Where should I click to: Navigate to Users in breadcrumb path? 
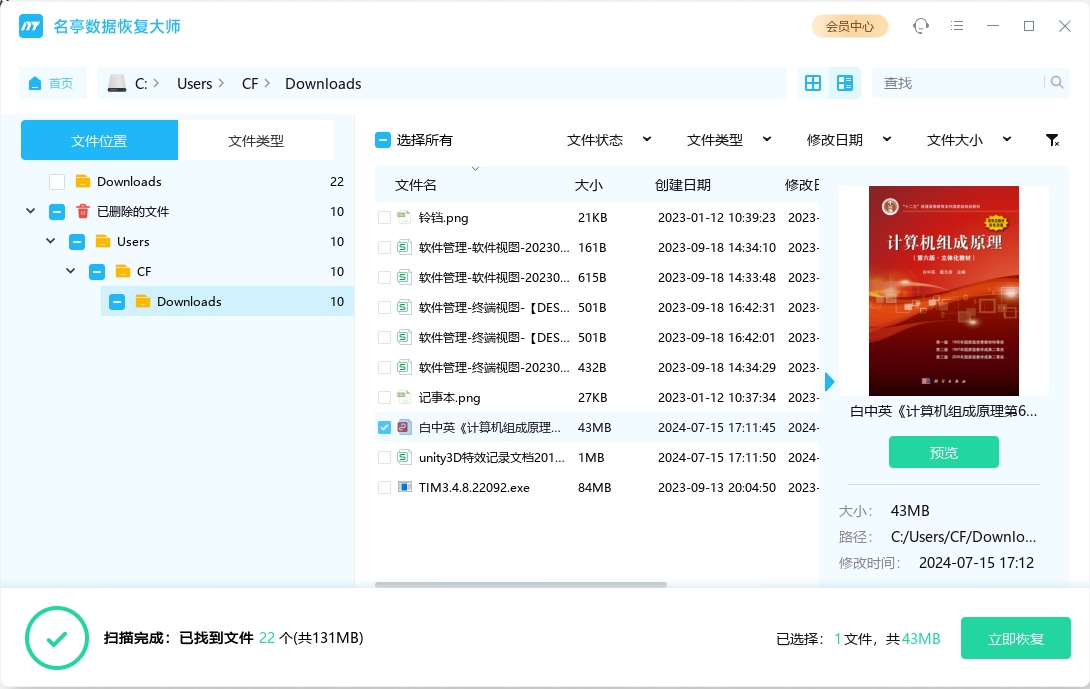pos(195,83)
